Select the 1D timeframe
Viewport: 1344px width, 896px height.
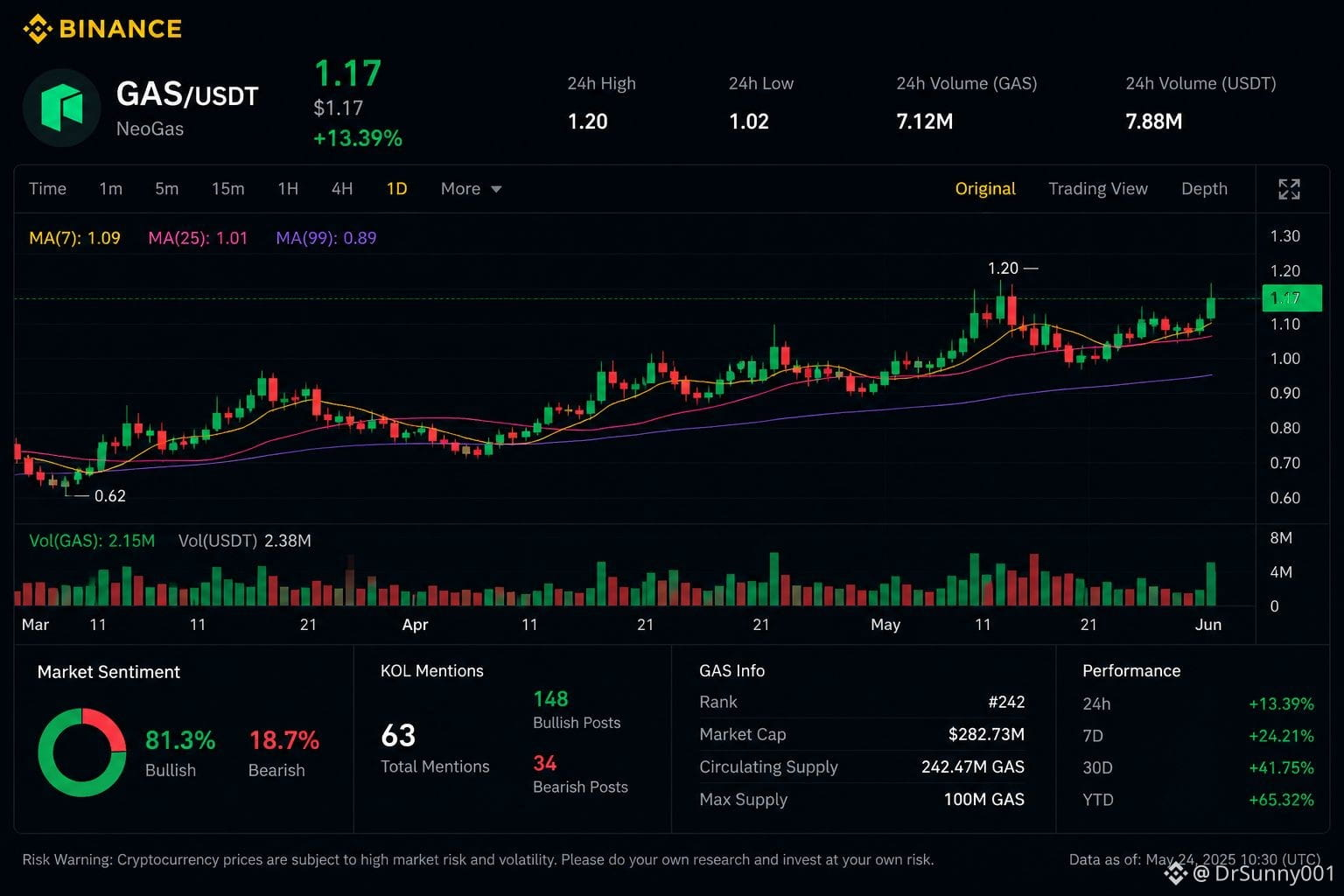click(397, 189)
